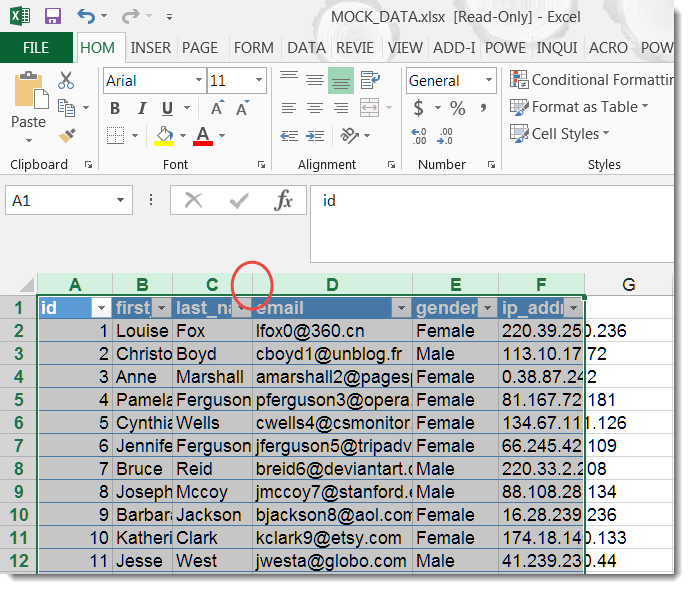Decrease indent icon

(289, 136)
